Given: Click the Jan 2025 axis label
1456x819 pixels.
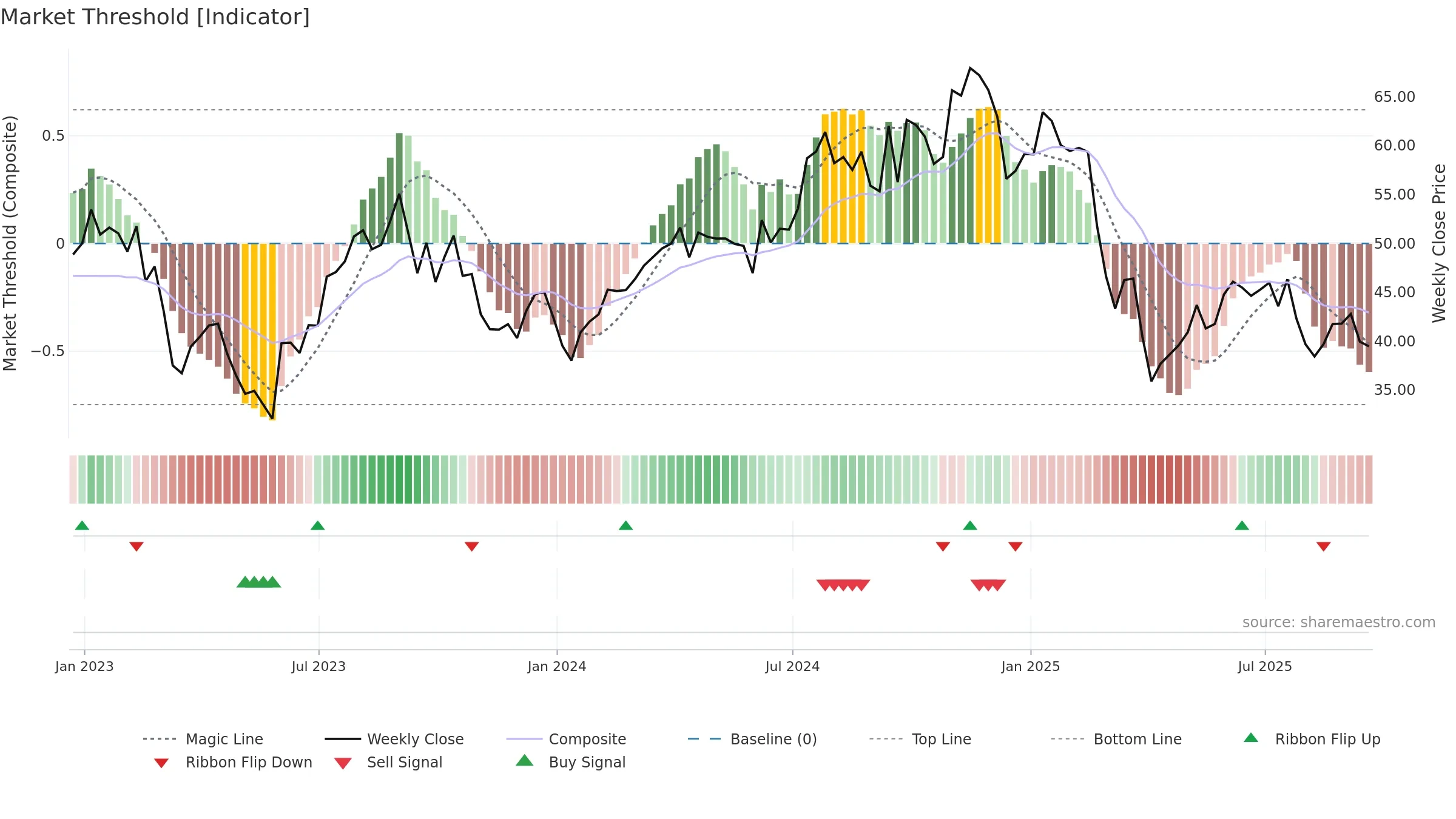Looking at the screenshot, I should [x=1031, y=667].
